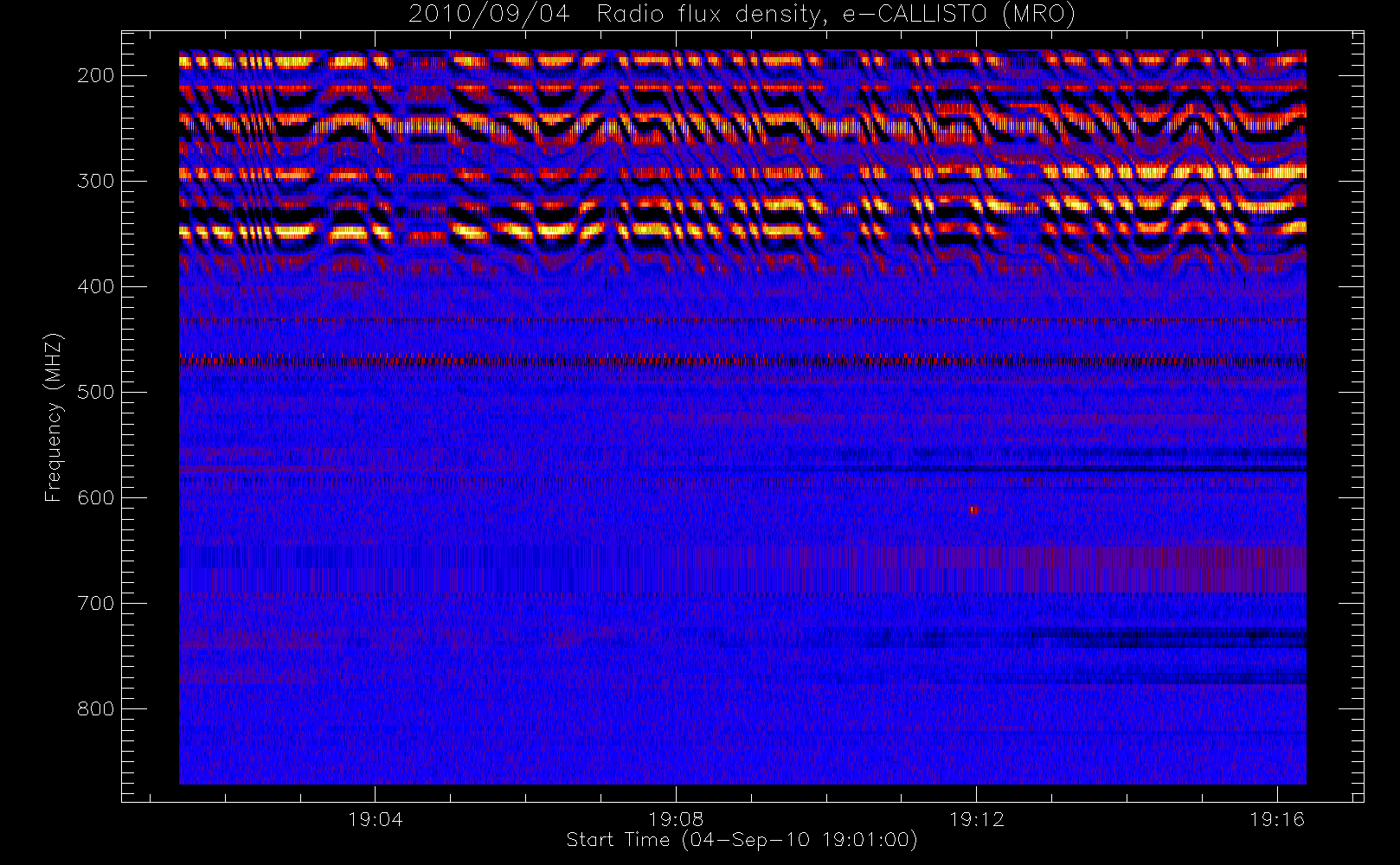Image resolution: width=1400 pixels, height=865 pixels.
Task: Click the 800 frequency tick label
Action: pos(95,708)
